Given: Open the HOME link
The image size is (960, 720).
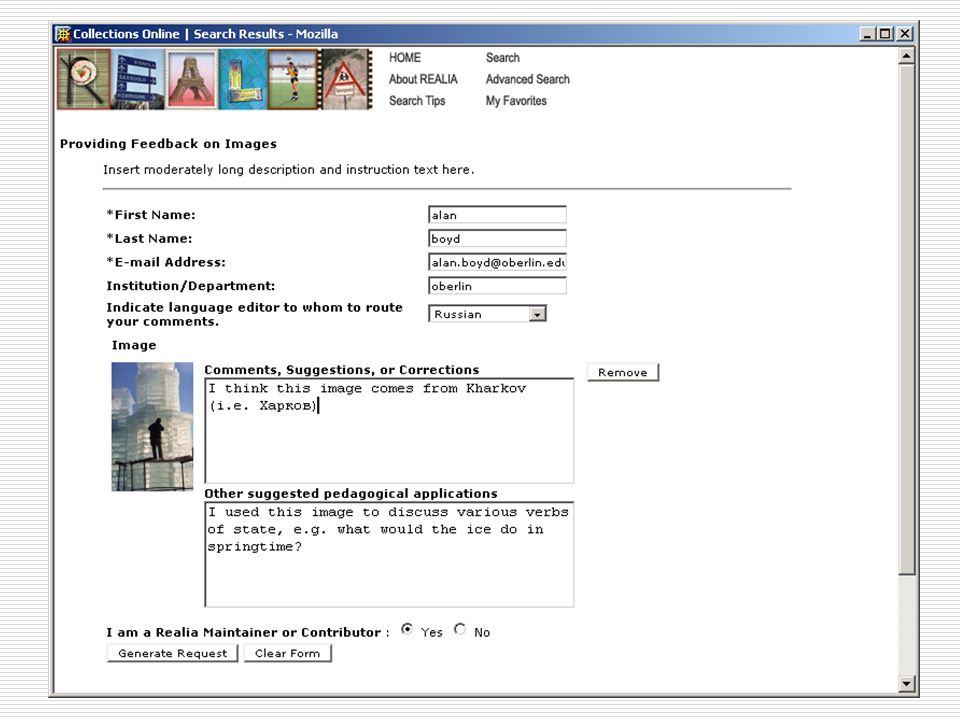Looking at the screenshot, I should (405, 58).
